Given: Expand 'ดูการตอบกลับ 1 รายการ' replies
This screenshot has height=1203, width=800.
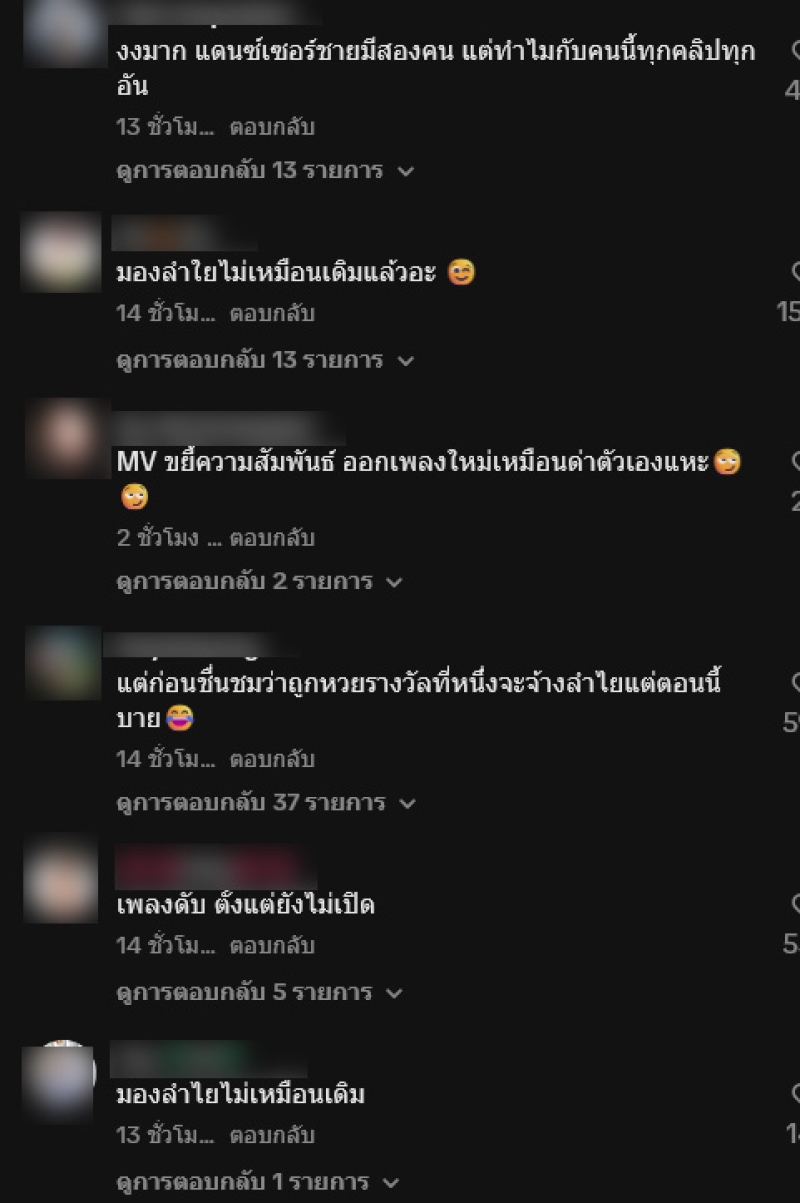Looking at the screenshot, I should [257, 1182].
